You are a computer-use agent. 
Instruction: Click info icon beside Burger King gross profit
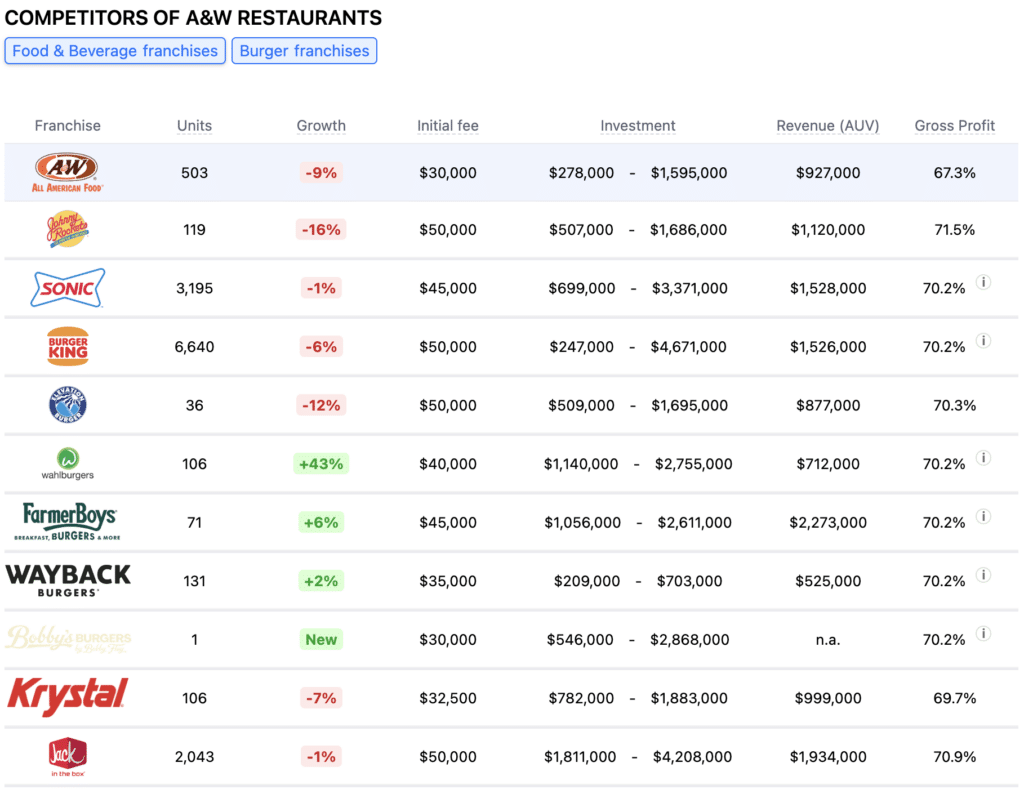983,340
